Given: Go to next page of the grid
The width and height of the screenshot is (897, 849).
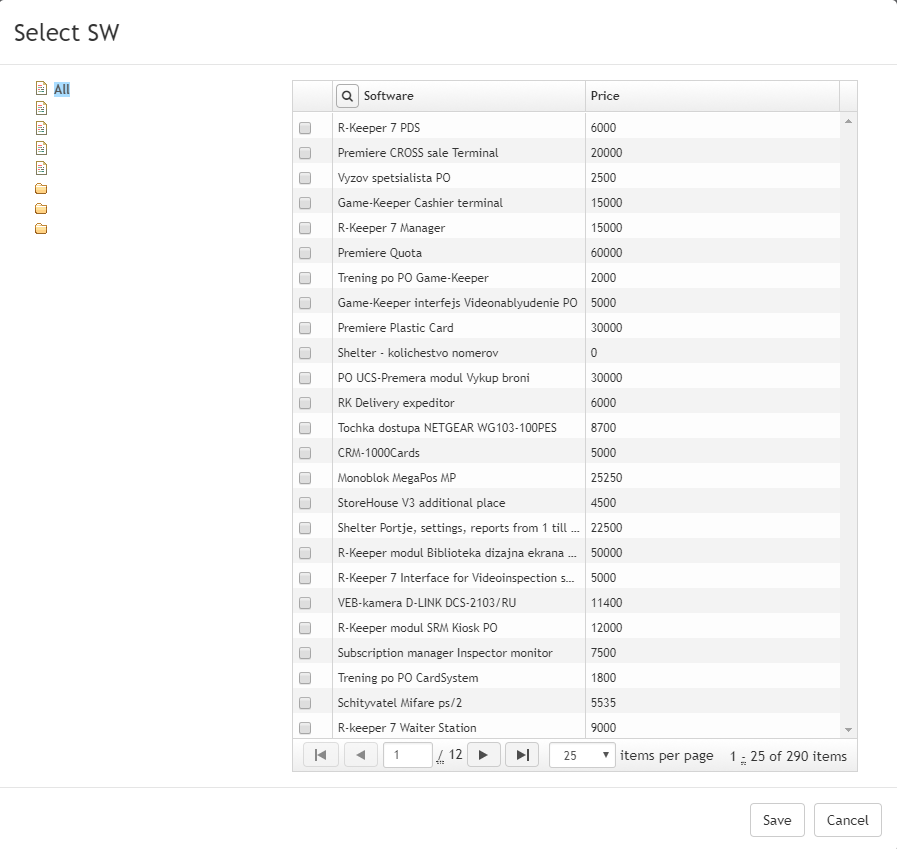Looking at the screenshot, I should [483, 755].
